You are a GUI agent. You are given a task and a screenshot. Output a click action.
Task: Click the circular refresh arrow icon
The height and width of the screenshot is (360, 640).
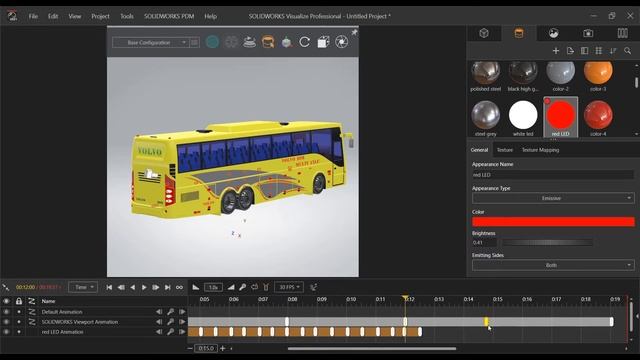pyautogui.click(x=304, y=42)
